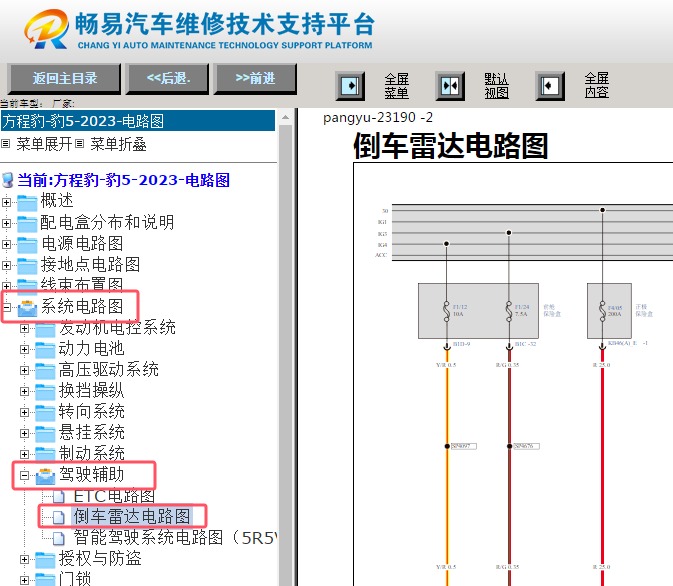Expand the 电源电路图 node
This screenshot has width=673, height=586.
pos(6,244)
